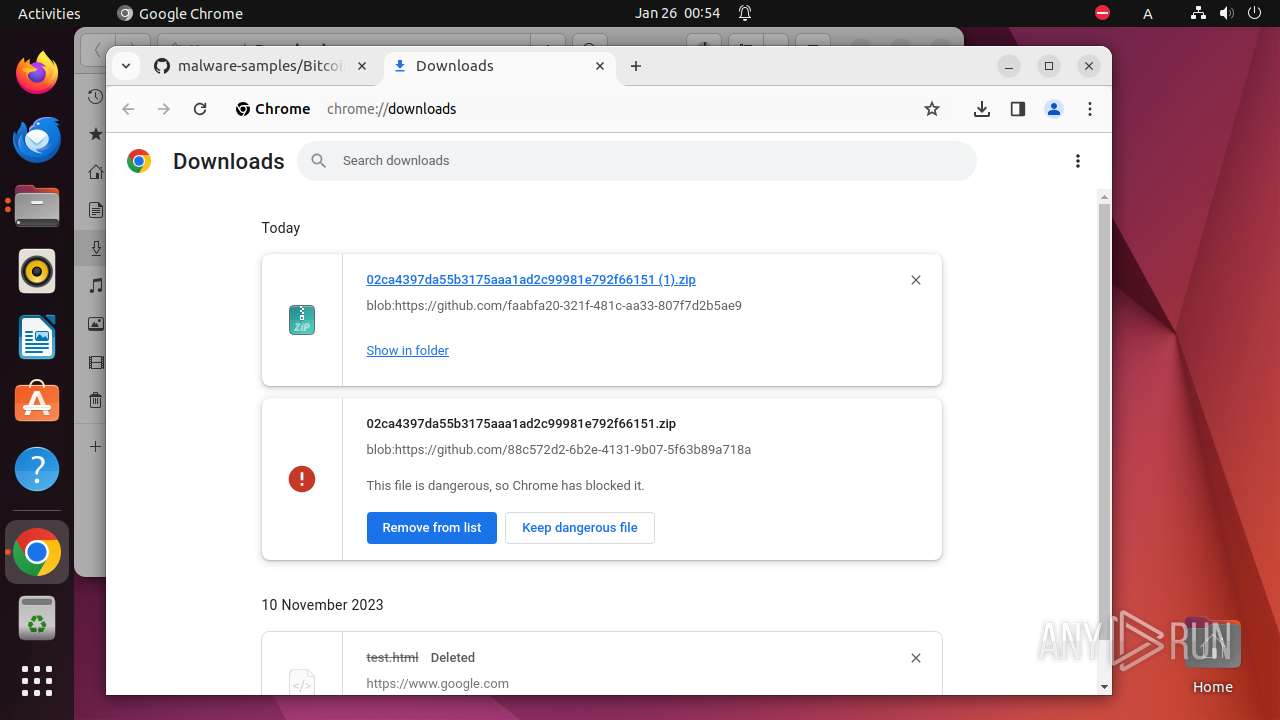Click the scrollbar down arrow

pyautogui.click(x=1104, y=687)
